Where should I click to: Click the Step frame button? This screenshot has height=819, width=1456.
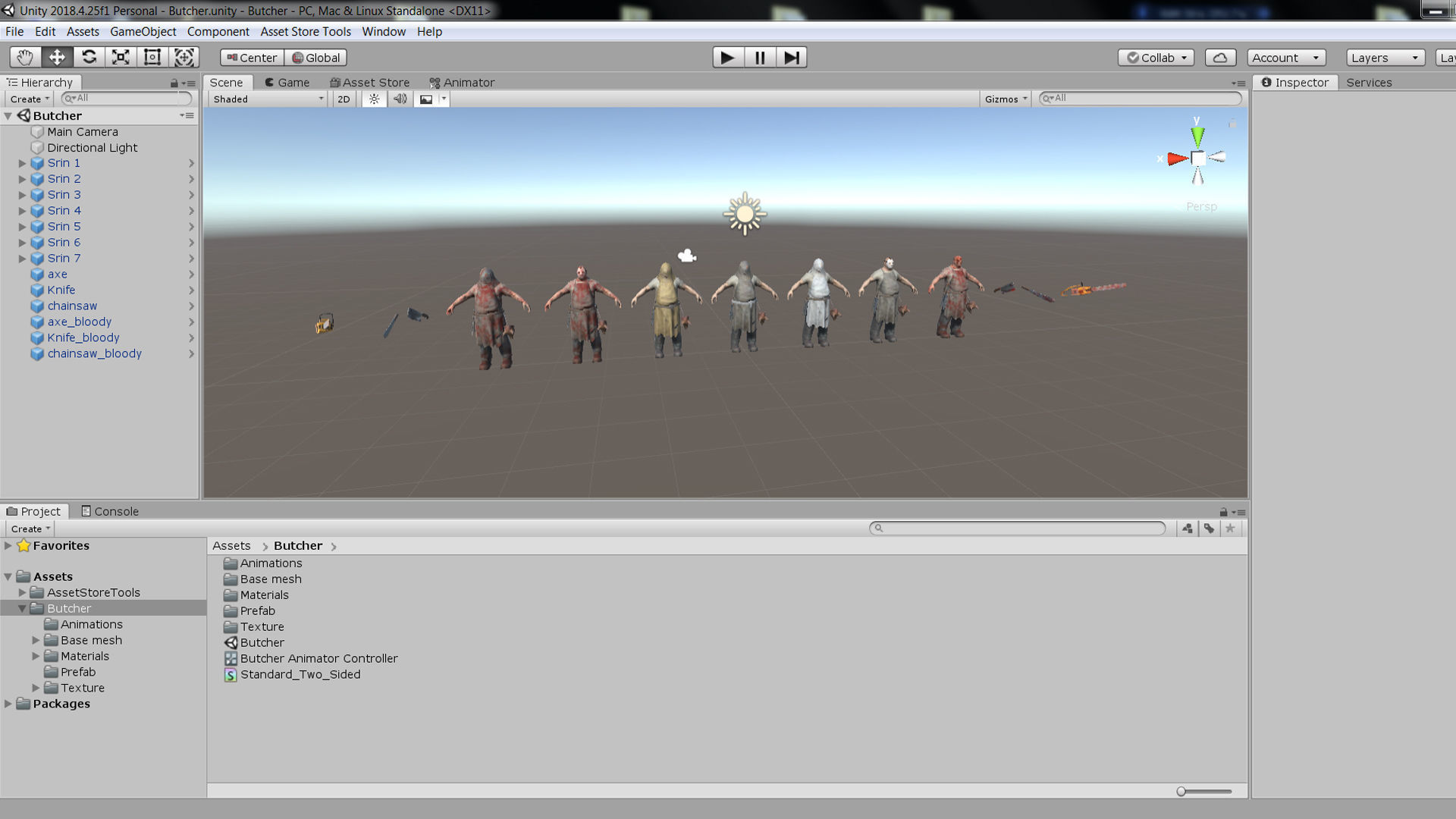[x=791, y=58]
